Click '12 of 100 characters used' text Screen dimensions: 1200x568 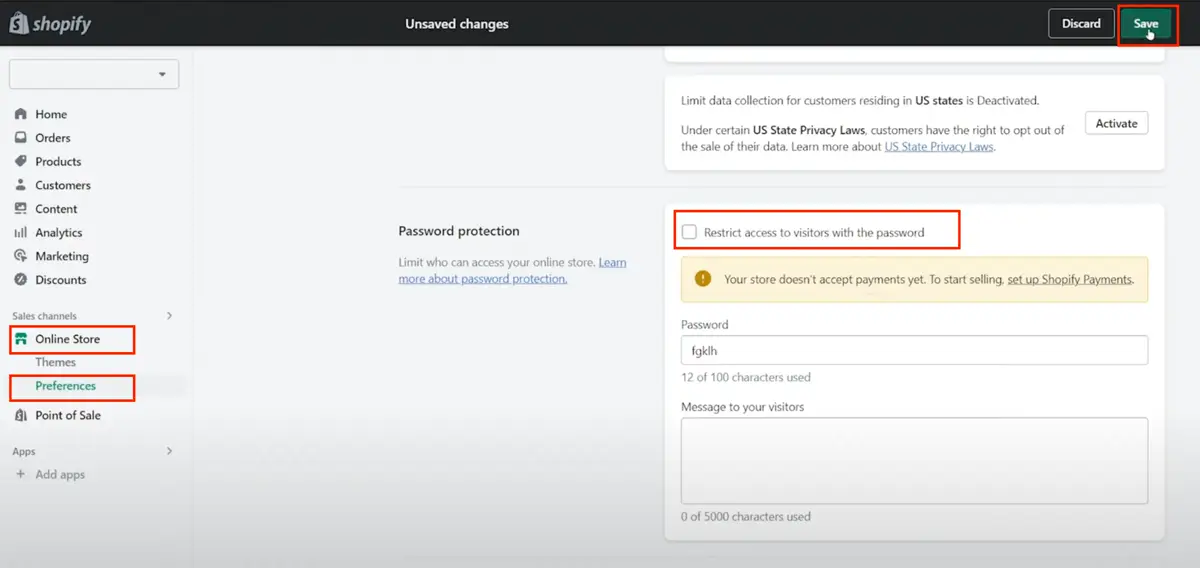click(x=746, y=378)
